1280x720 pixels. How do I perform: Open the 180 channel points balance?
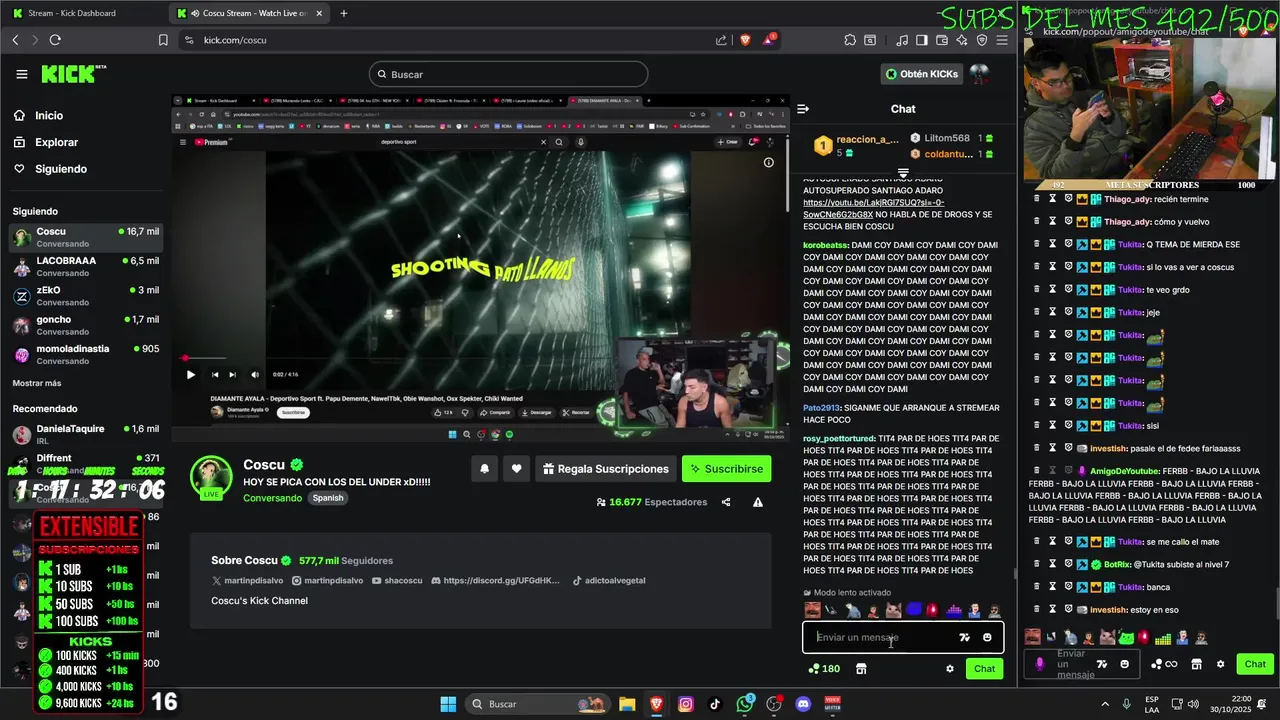pos(824,669)
